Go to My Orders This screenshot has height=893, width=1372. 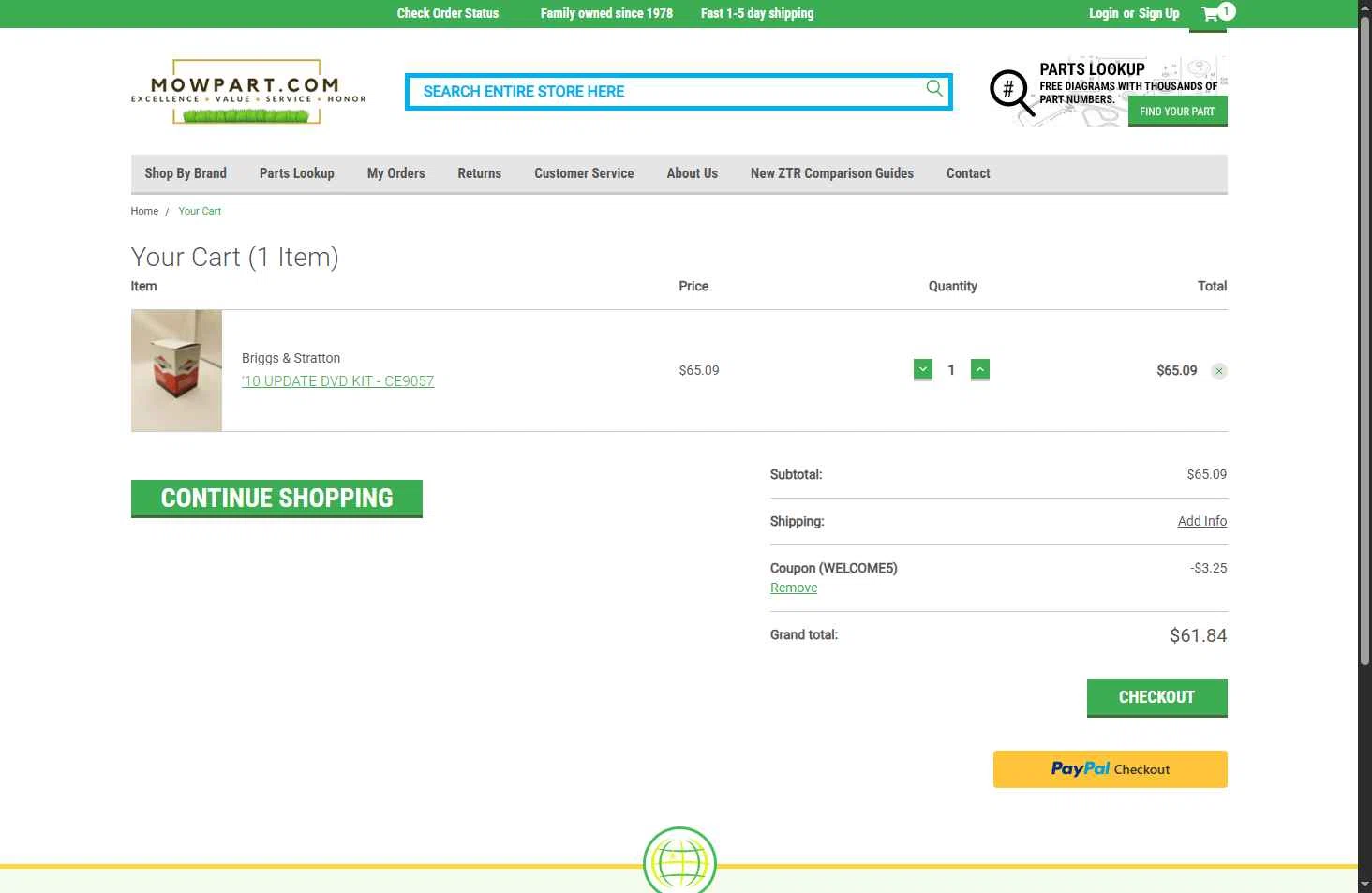(396, 173)
